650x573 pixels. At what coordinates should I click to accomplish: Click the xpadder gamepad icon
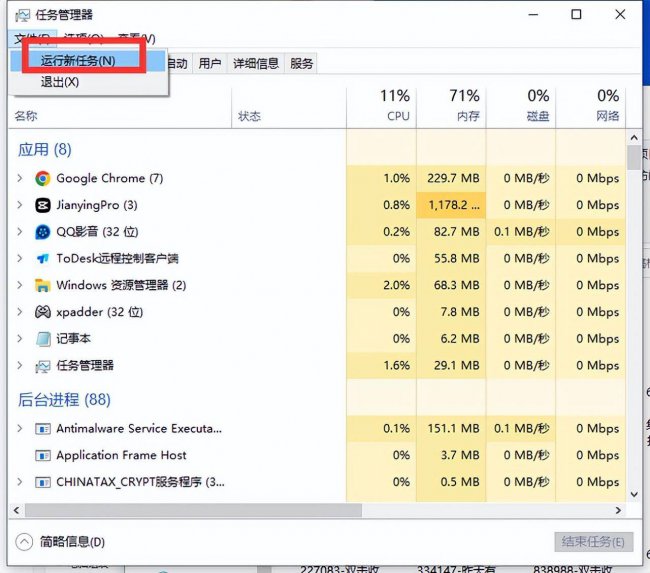[43, 312]
